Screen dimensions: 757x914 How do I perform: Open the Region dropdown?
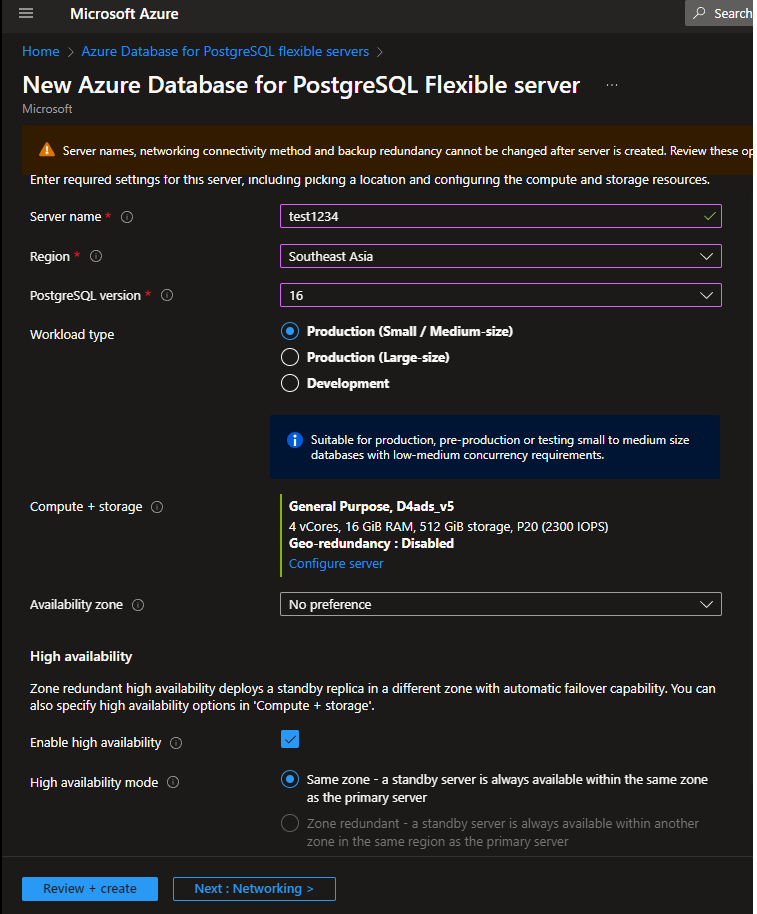tap(501, 256)
